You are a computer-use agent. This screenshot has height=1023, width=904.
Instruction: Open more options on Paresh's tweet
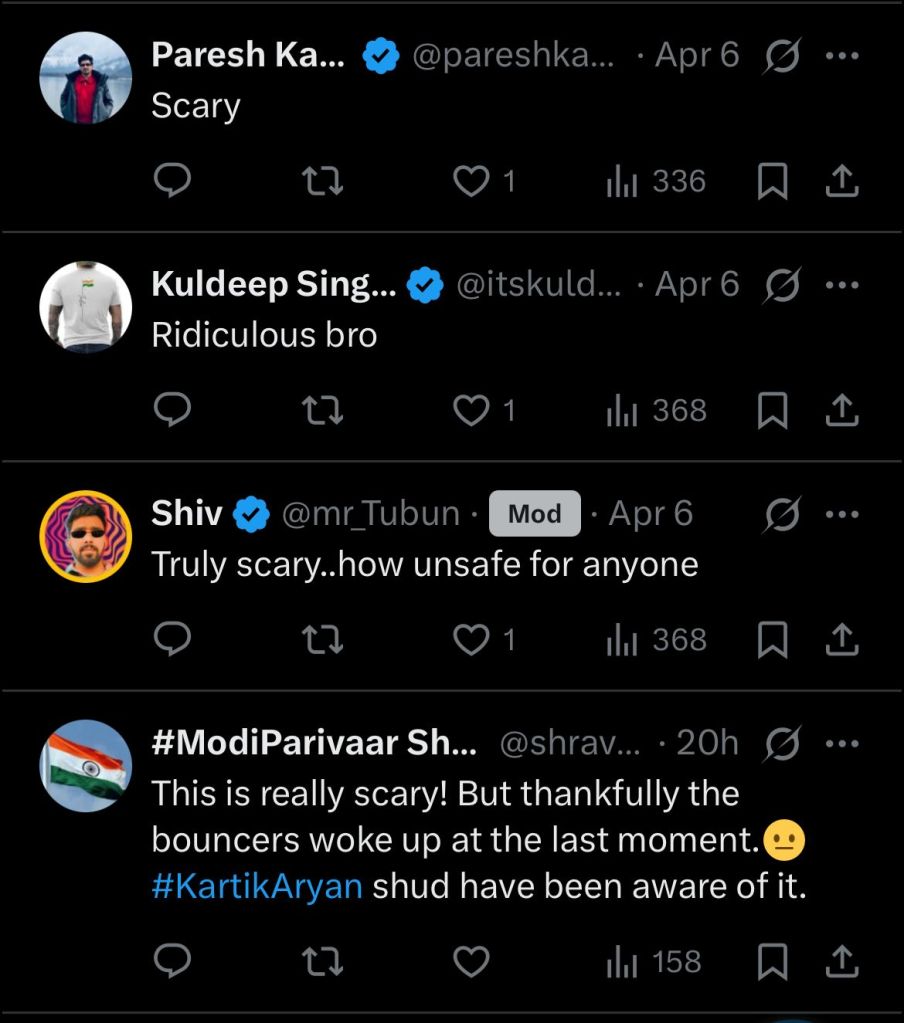pyautogui.click(x=842, y=56)
